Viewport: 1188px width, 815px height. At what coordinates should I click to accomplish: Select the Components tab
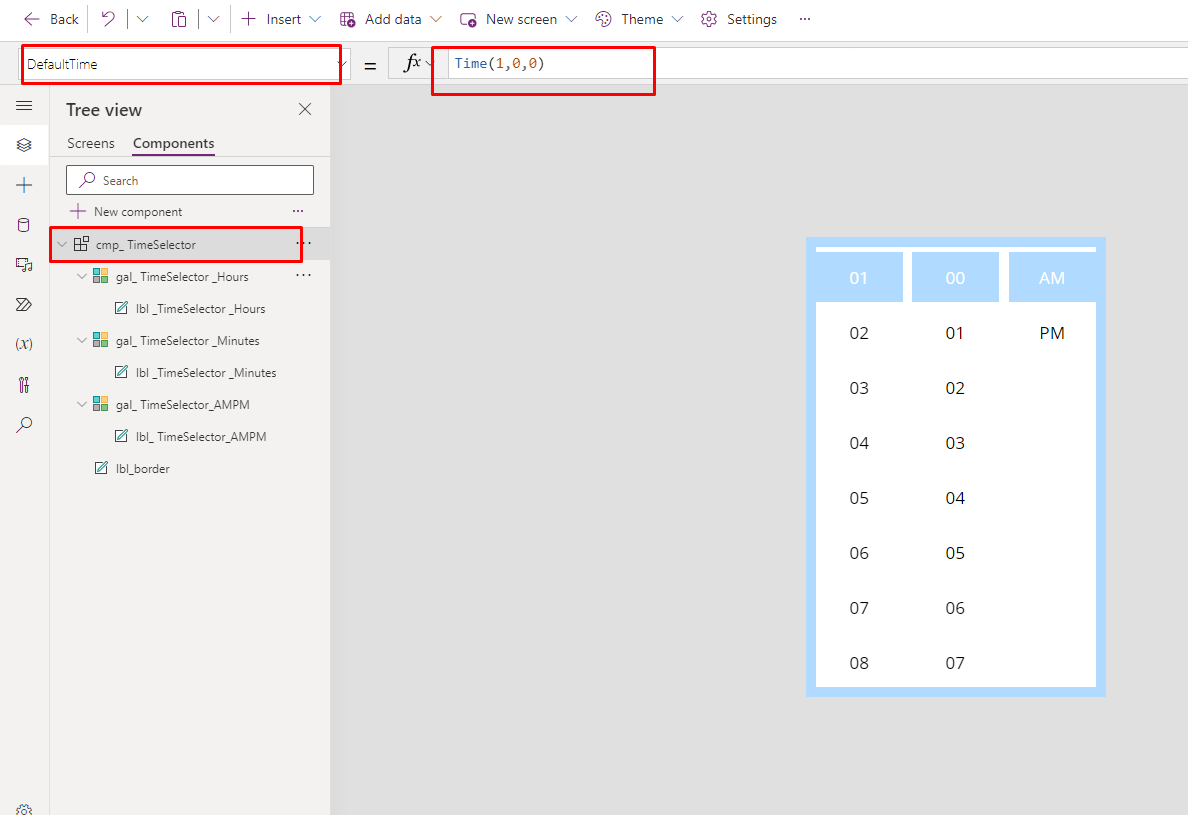point(172,143)
